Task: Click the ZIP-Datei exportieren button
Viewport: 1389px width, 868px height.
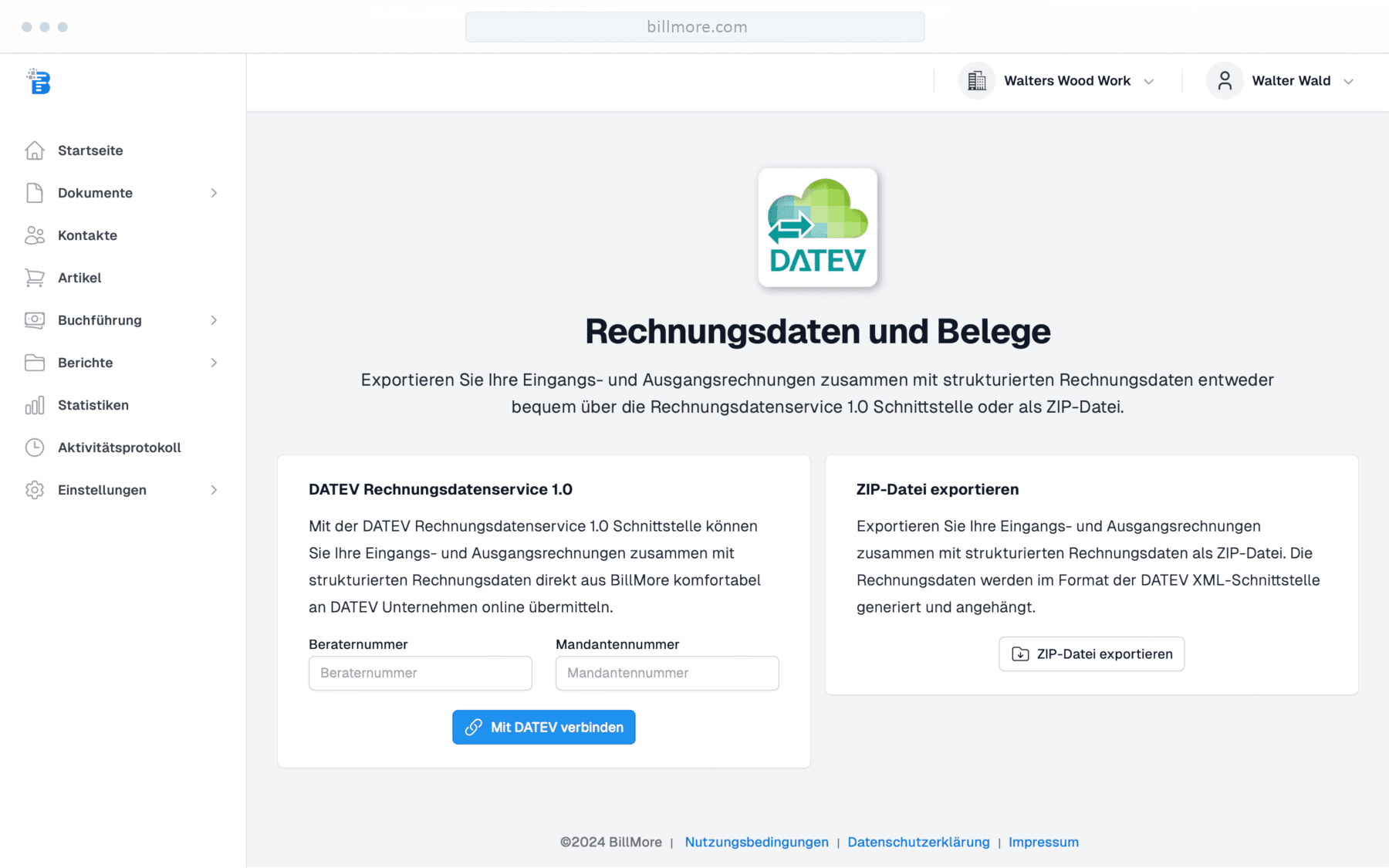Action: pos(1091,654)
